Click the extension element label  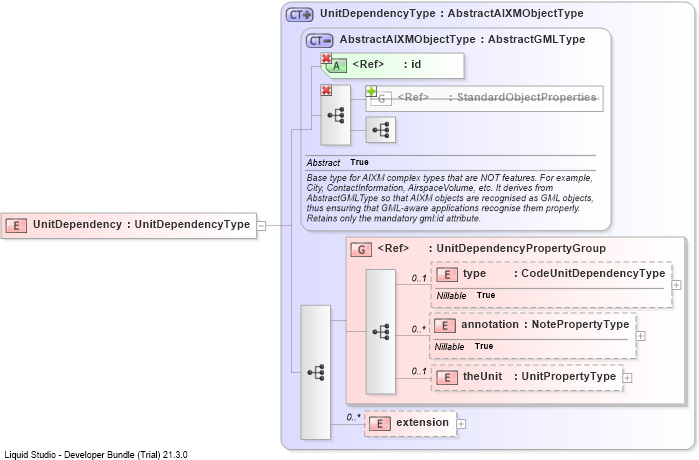click(x=422, y=422)
